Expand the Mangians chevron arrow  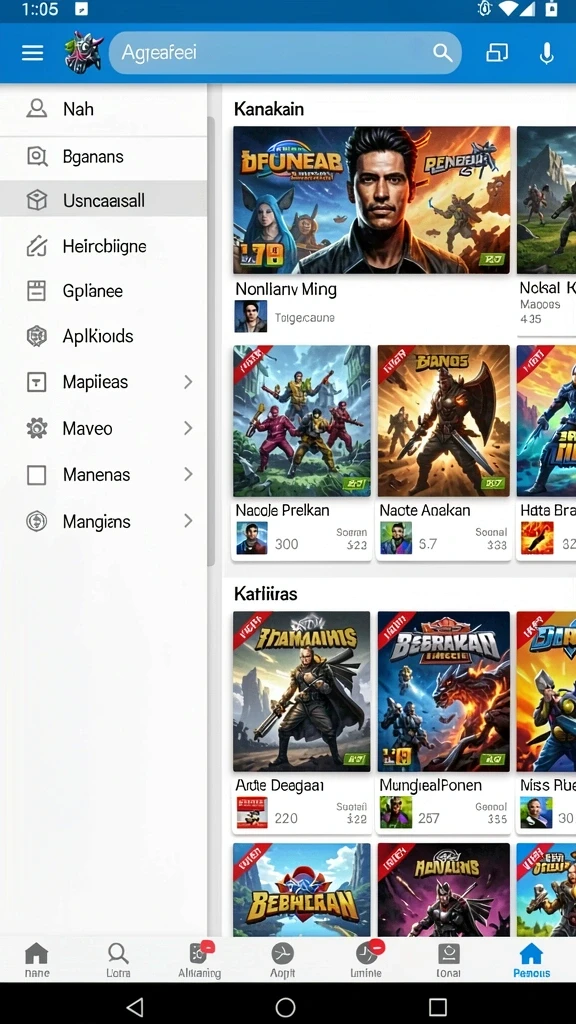[188, 521]
